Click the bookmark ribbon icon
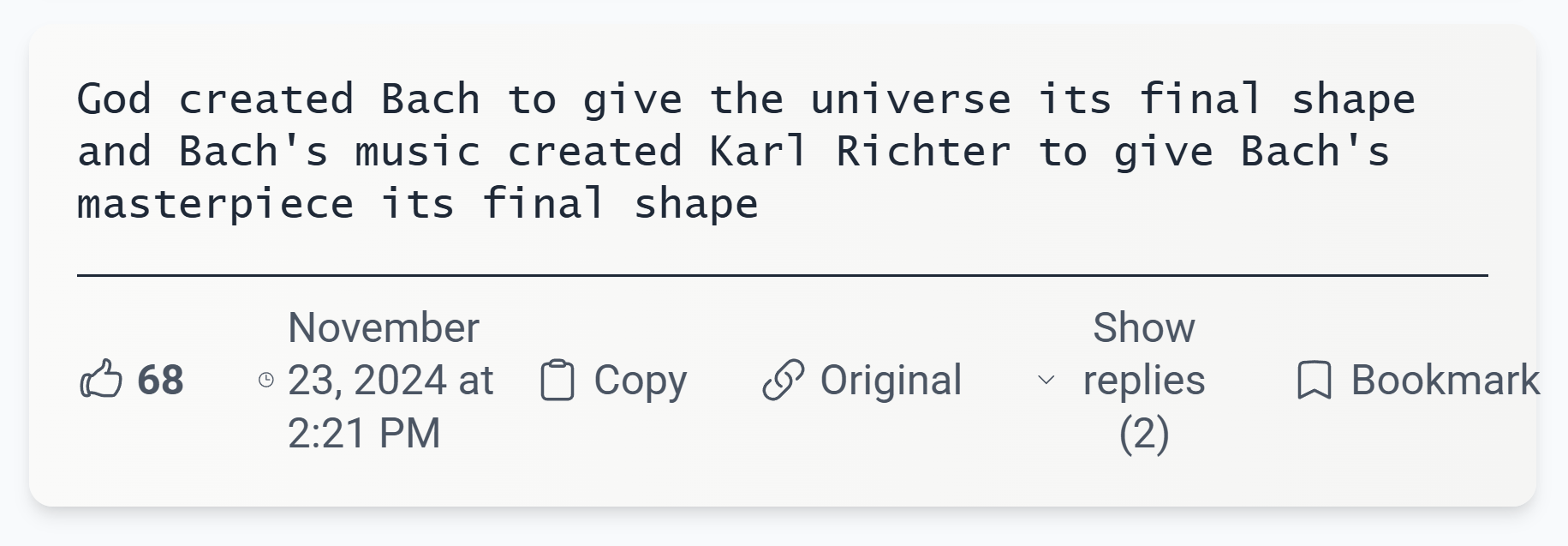 1314,380
